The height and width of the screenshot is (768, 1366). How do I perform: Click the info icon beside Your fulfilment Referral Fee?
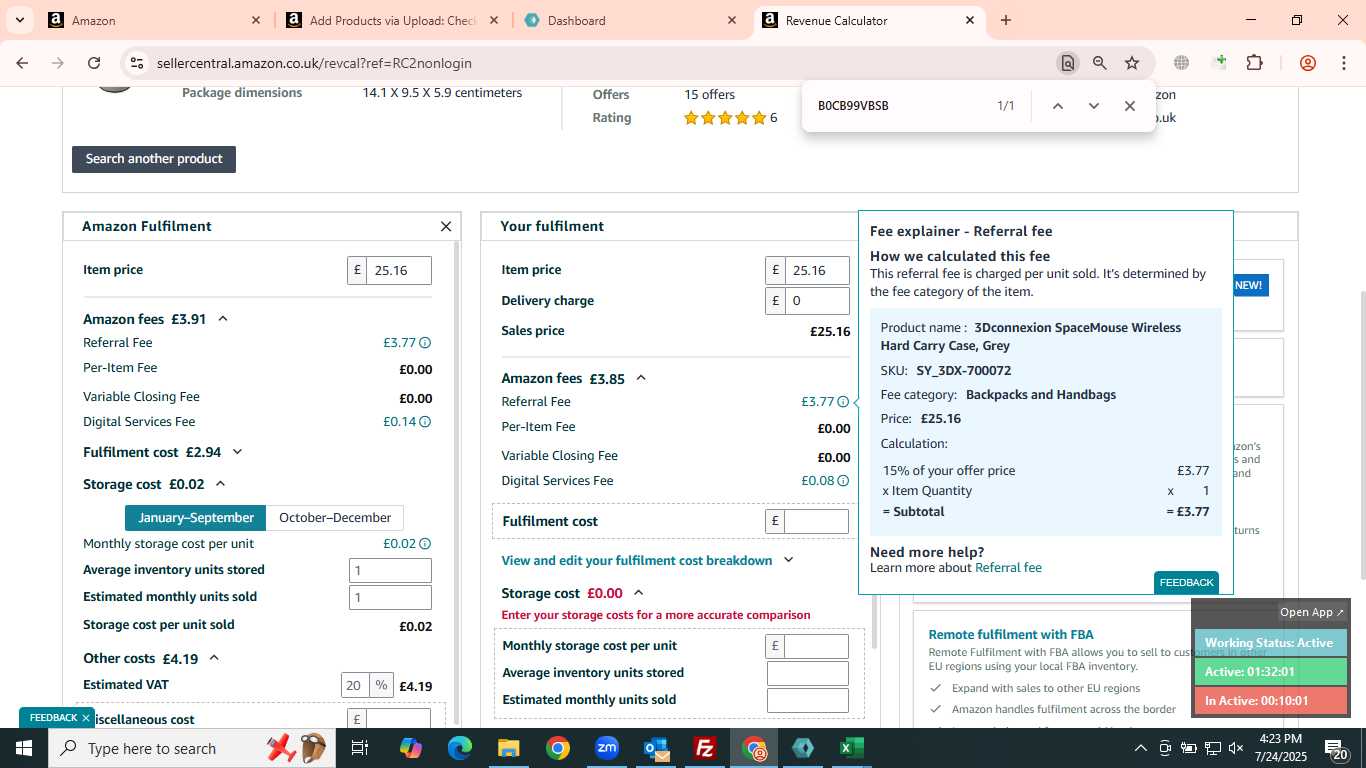843,402
